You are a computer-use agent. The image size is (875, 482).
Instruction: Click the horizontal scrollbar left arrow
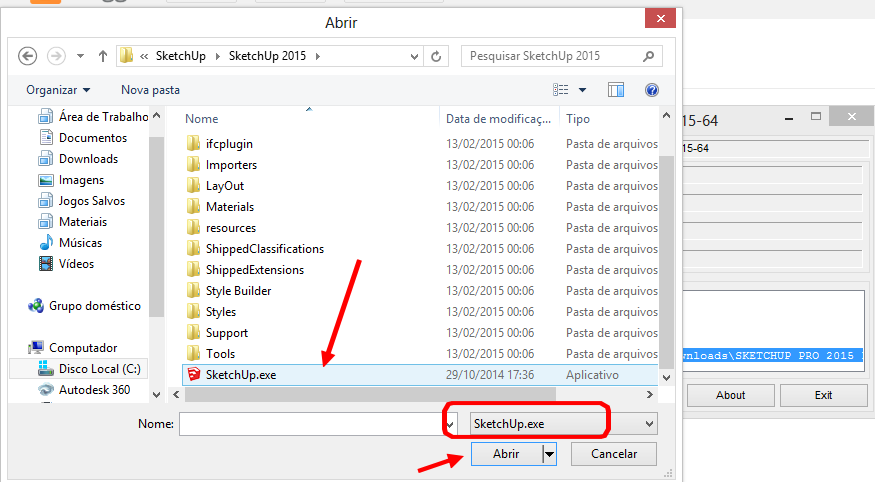pyautogui.click(x=176, y=394)
